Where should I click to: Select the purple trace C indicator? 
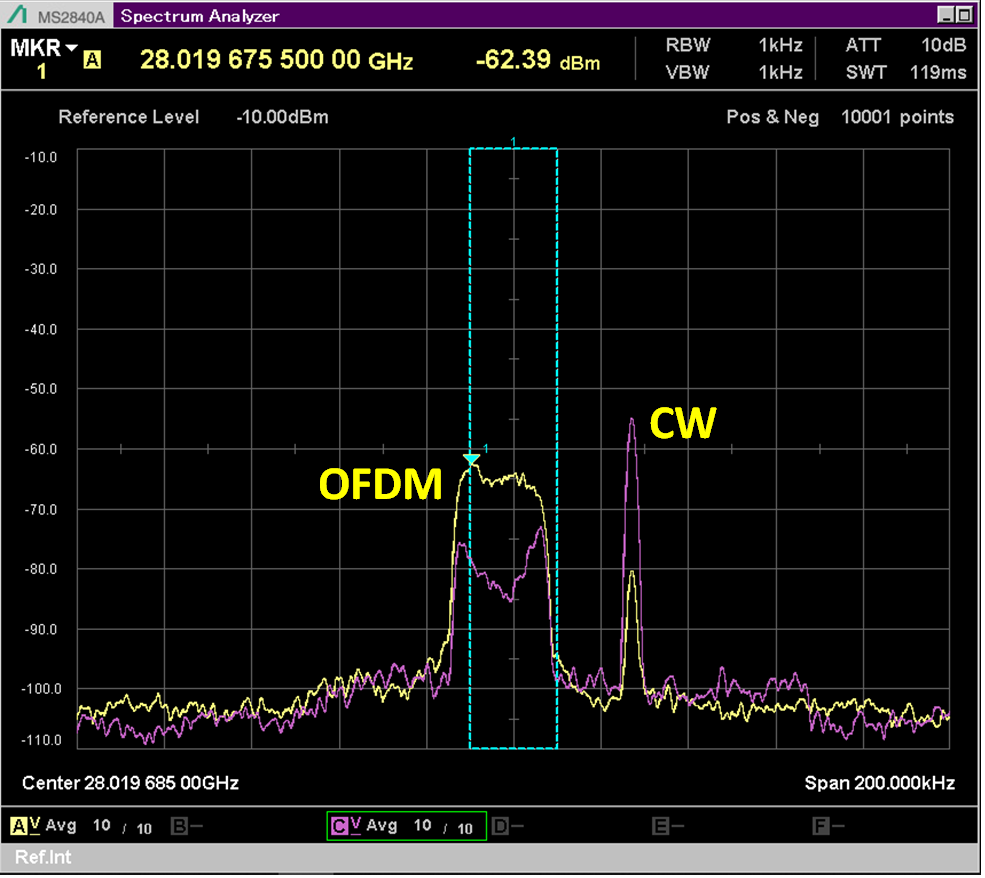340,826
